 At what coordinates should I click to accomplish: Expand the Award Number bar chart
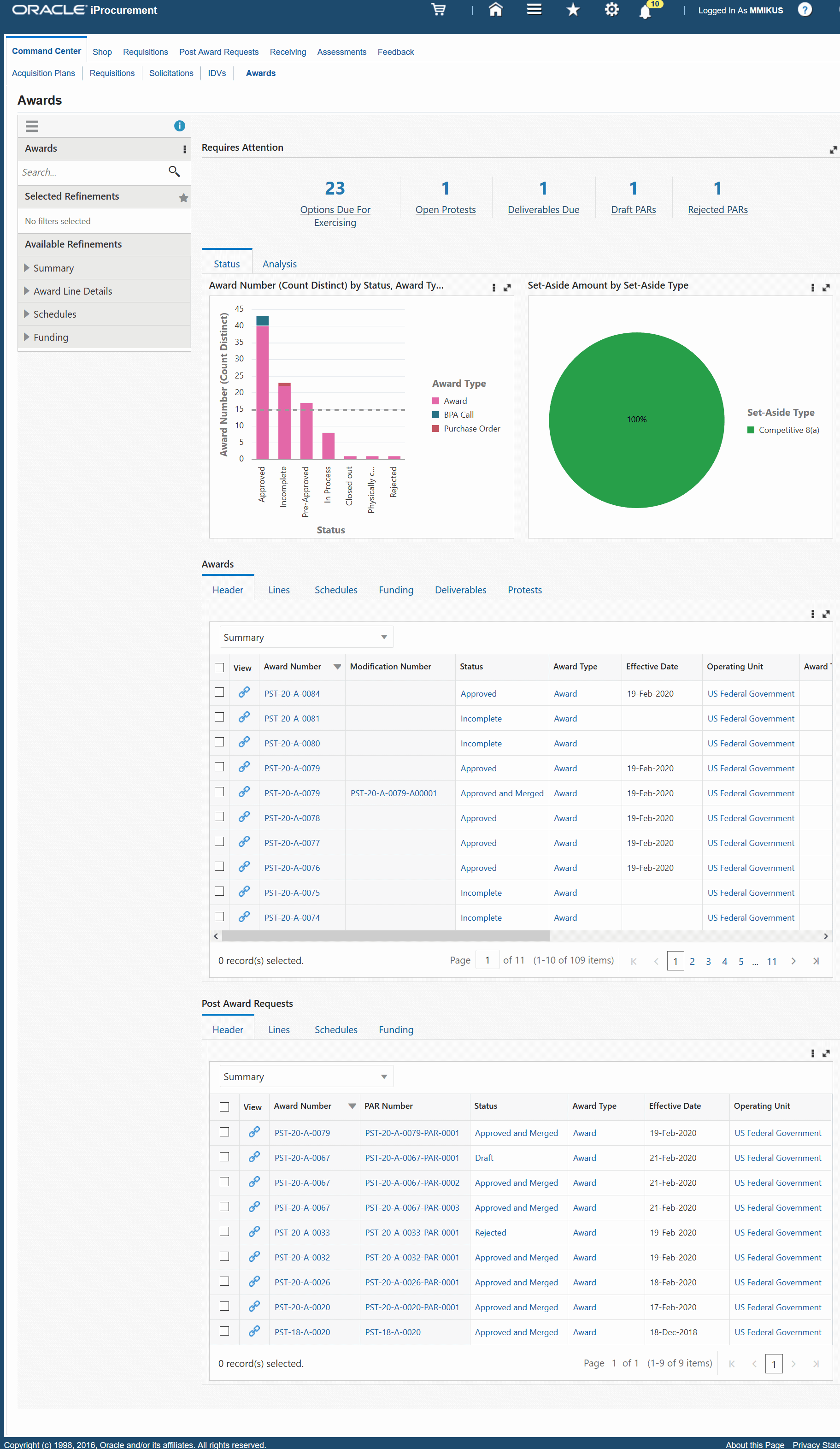coord(507,288)
